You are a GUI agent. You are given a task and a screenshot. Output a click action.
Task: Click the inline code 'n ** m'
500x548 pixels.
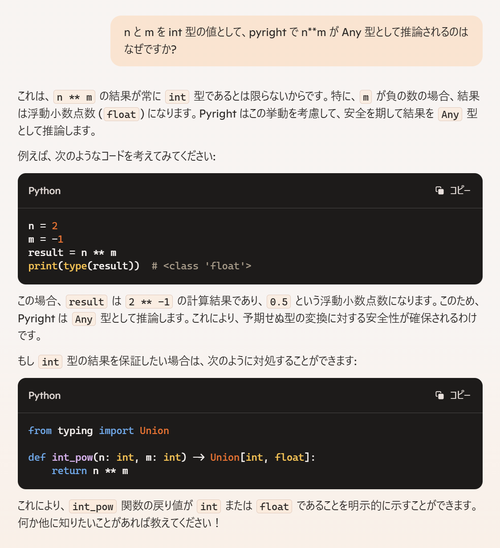coord(74,97)
